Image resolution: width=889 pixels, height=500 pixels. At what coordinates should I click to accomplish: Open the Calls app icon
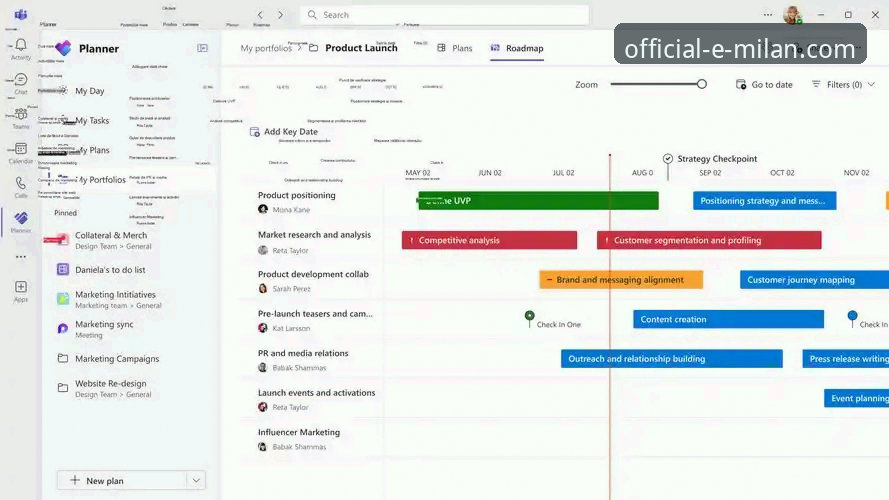pyautogui.click(x=20, y=186)
